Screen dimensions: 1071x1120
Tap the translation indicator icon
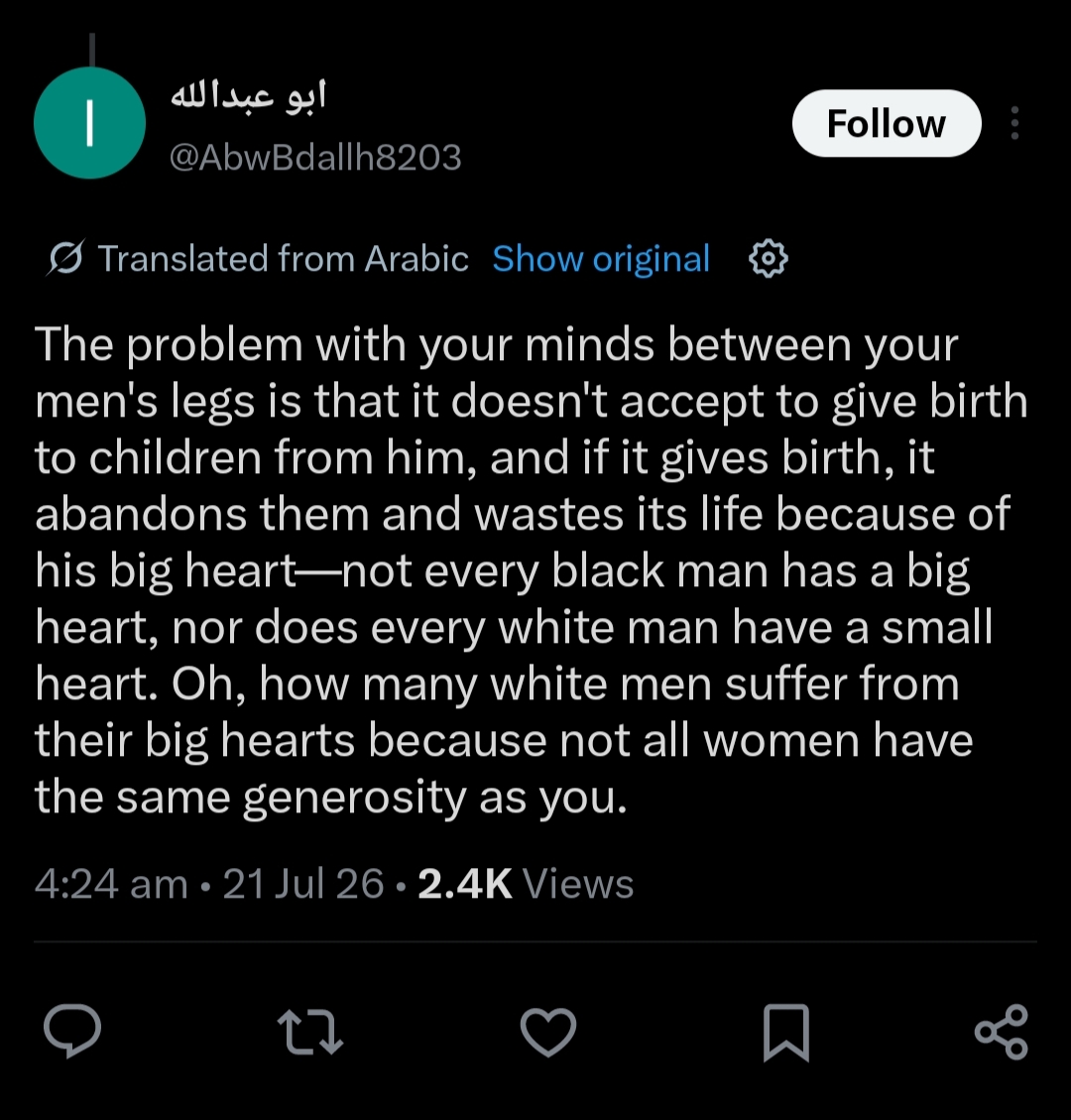(65, 258)
